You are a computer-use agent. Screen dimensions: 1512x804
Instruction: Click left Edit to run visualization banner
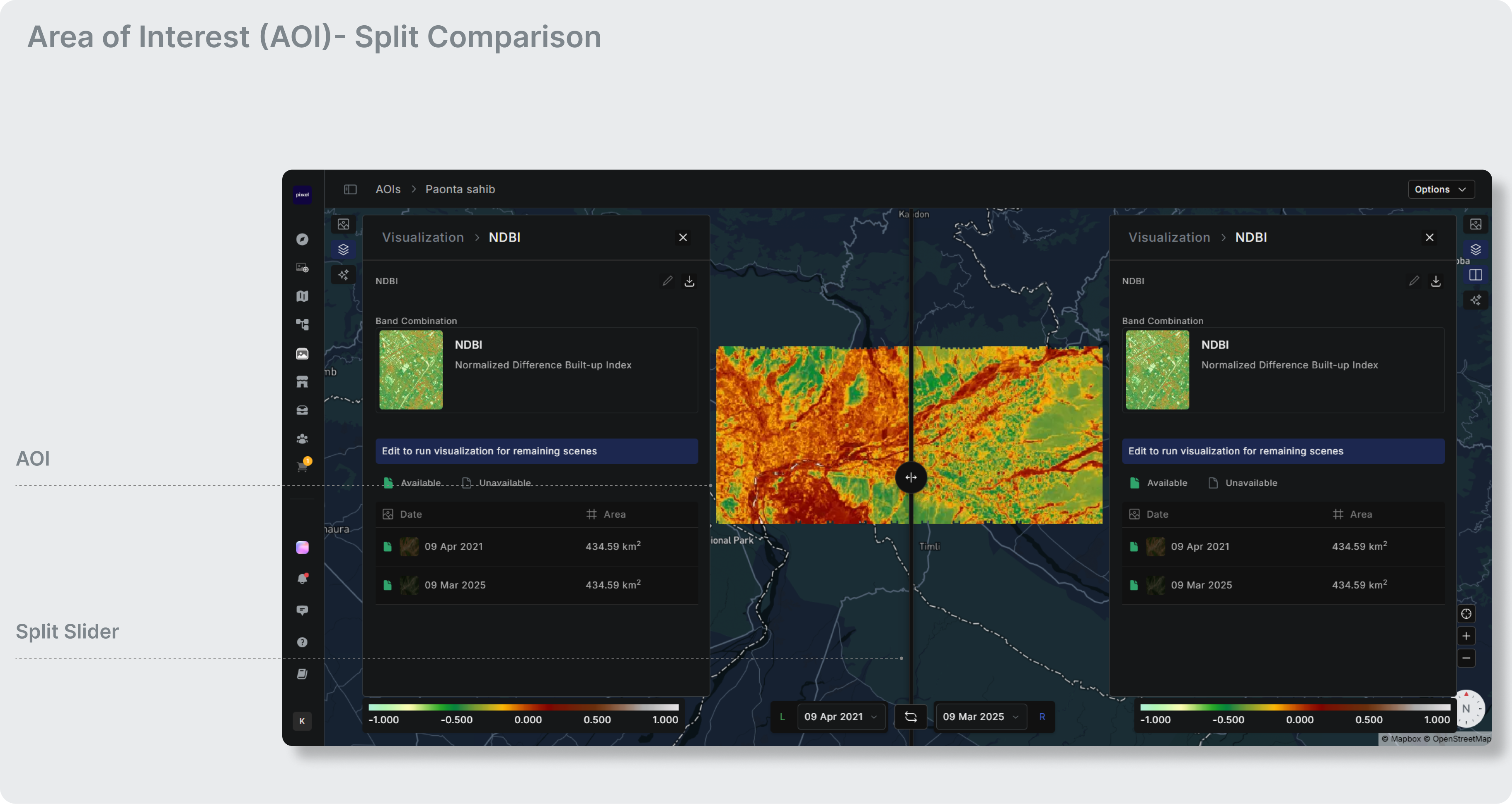(536, 451)
